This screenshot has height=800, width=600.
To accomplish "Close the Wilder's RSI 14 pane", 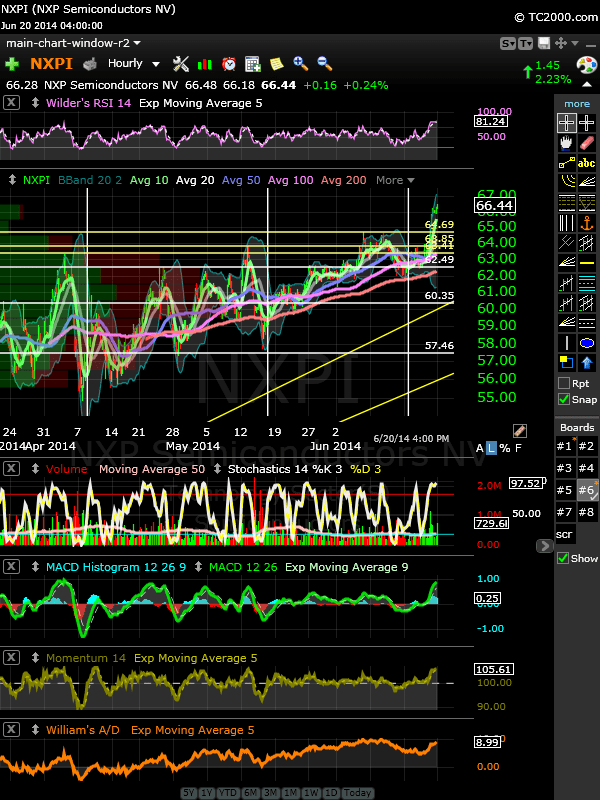I will (12, 103).
